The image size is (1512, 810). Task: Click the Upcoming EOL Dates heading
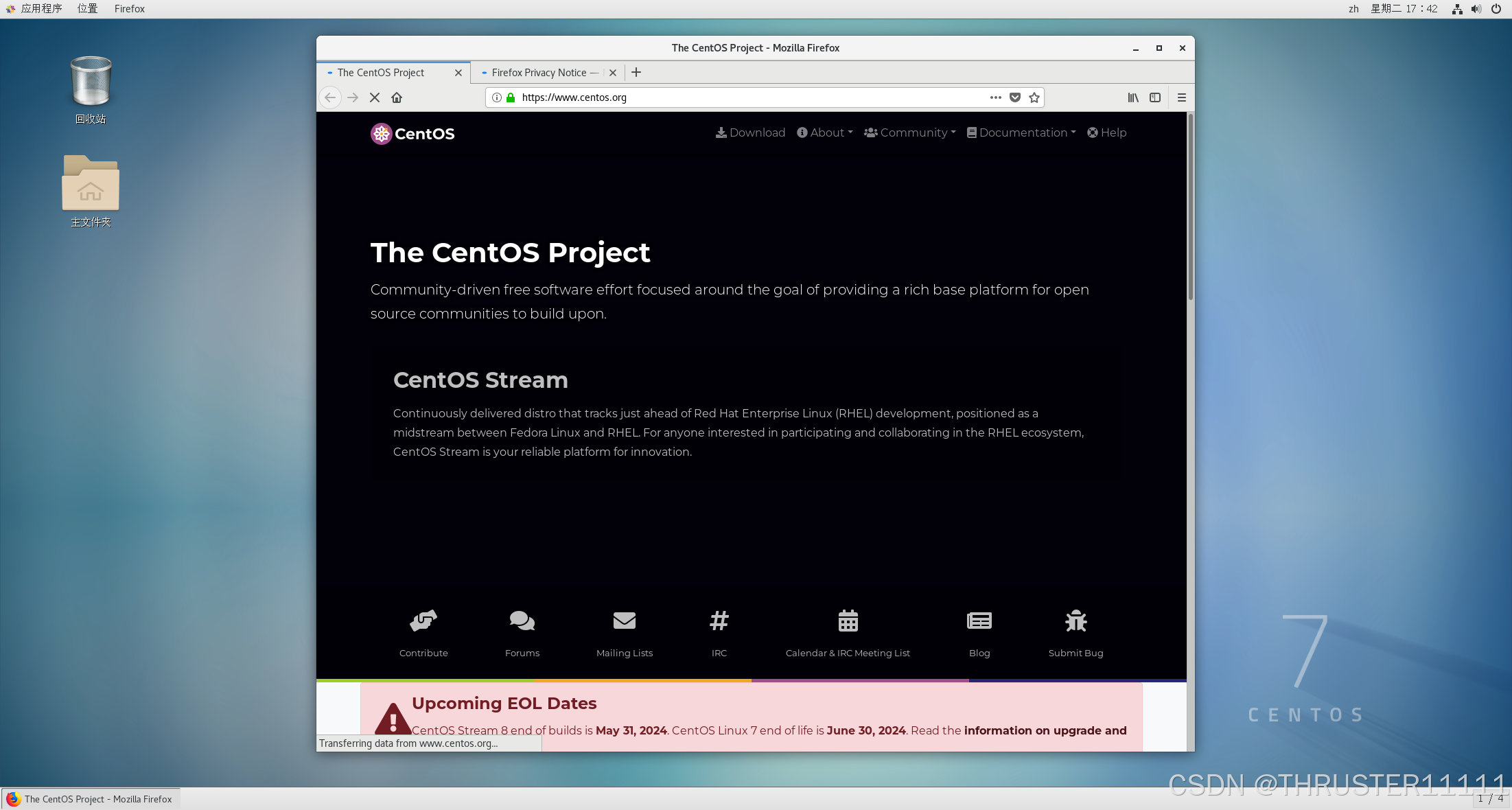(x=504, y=704)
